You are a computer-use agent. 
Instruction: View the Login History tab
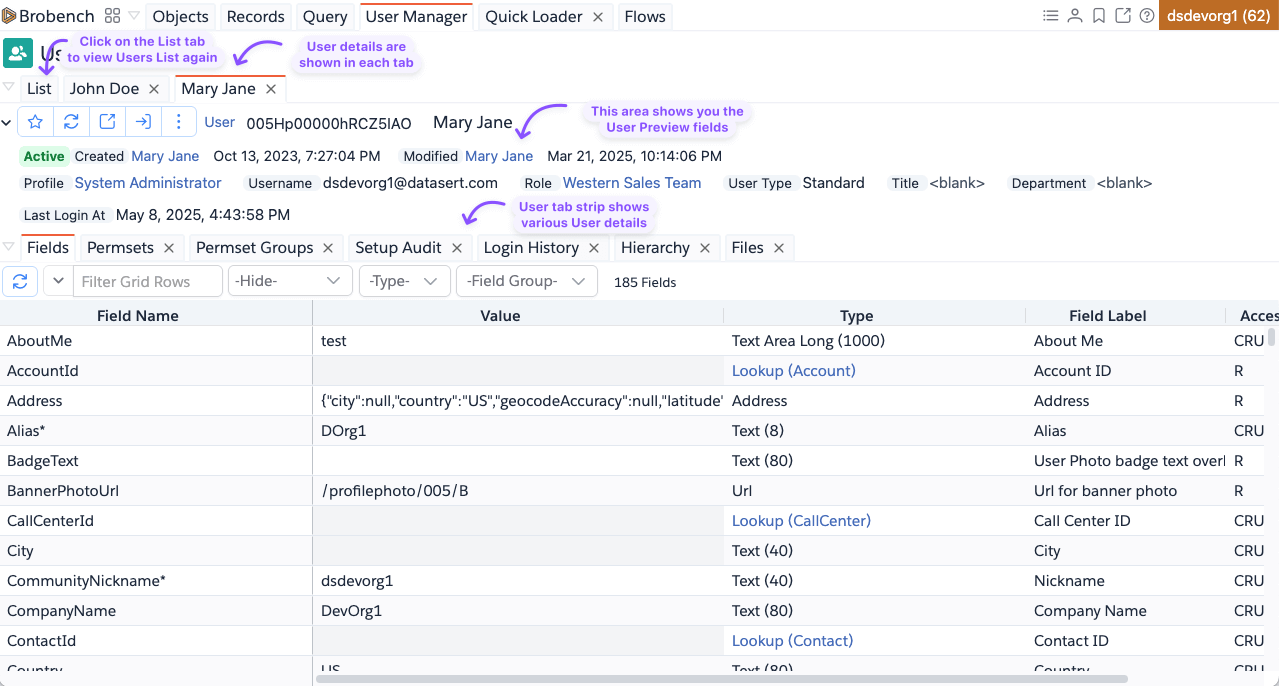coord(531,248)
